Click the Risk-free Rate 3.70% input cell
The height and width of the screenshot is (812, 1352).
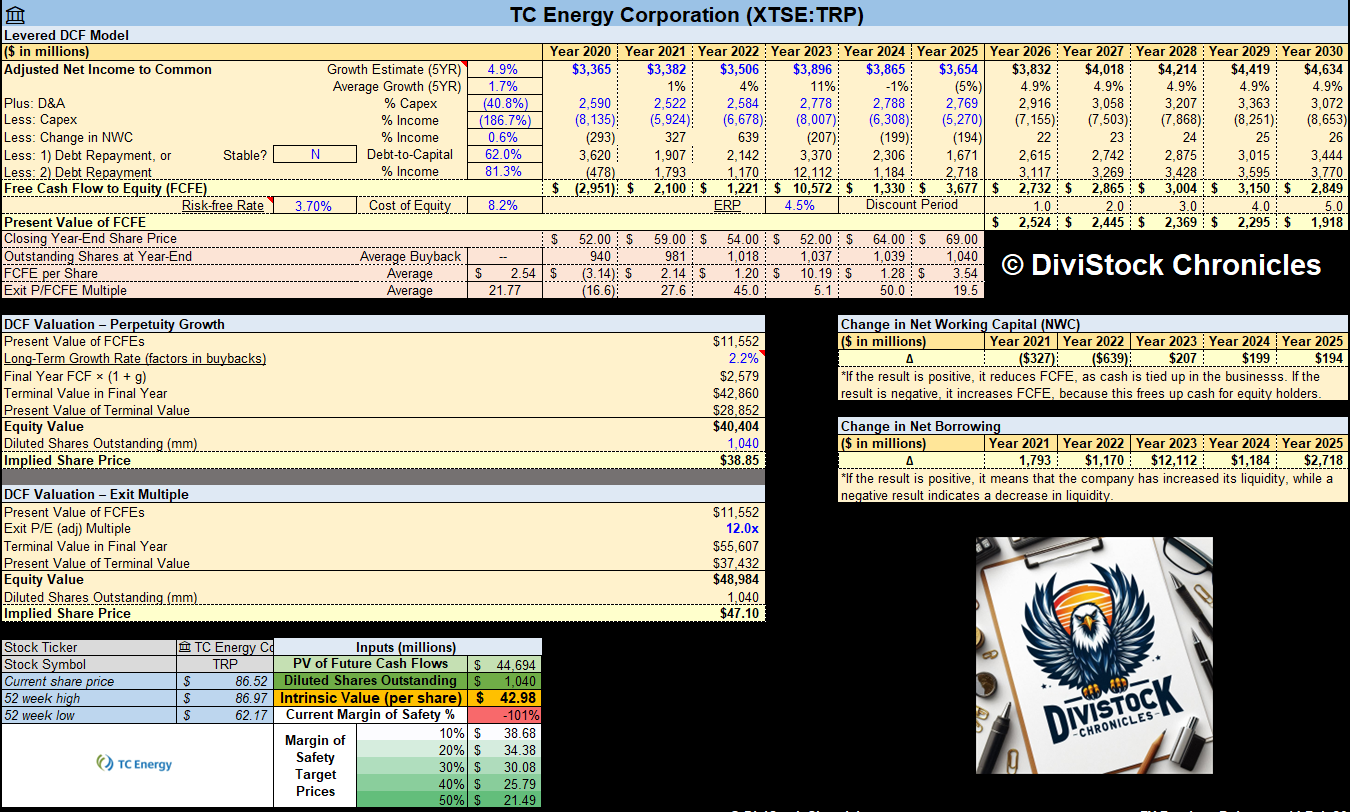pyautogui.click(x=315, y=205)
